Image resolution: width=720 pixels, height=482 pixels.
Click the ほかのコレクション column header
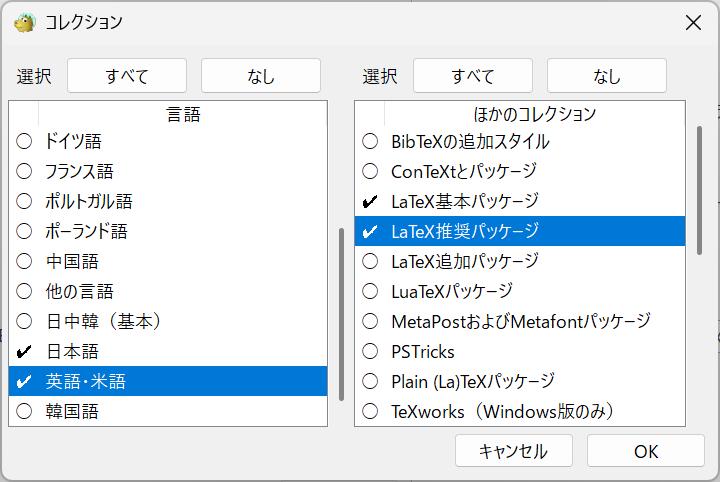(x=534, y=114)
